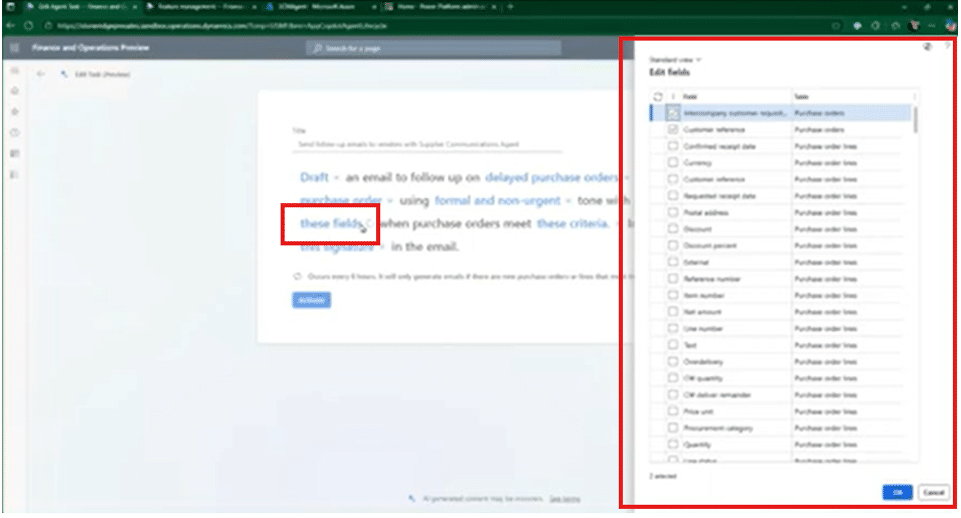Sort by the Table column header
This screenshot has width=961, height=518.
click(x=801, y=97)
